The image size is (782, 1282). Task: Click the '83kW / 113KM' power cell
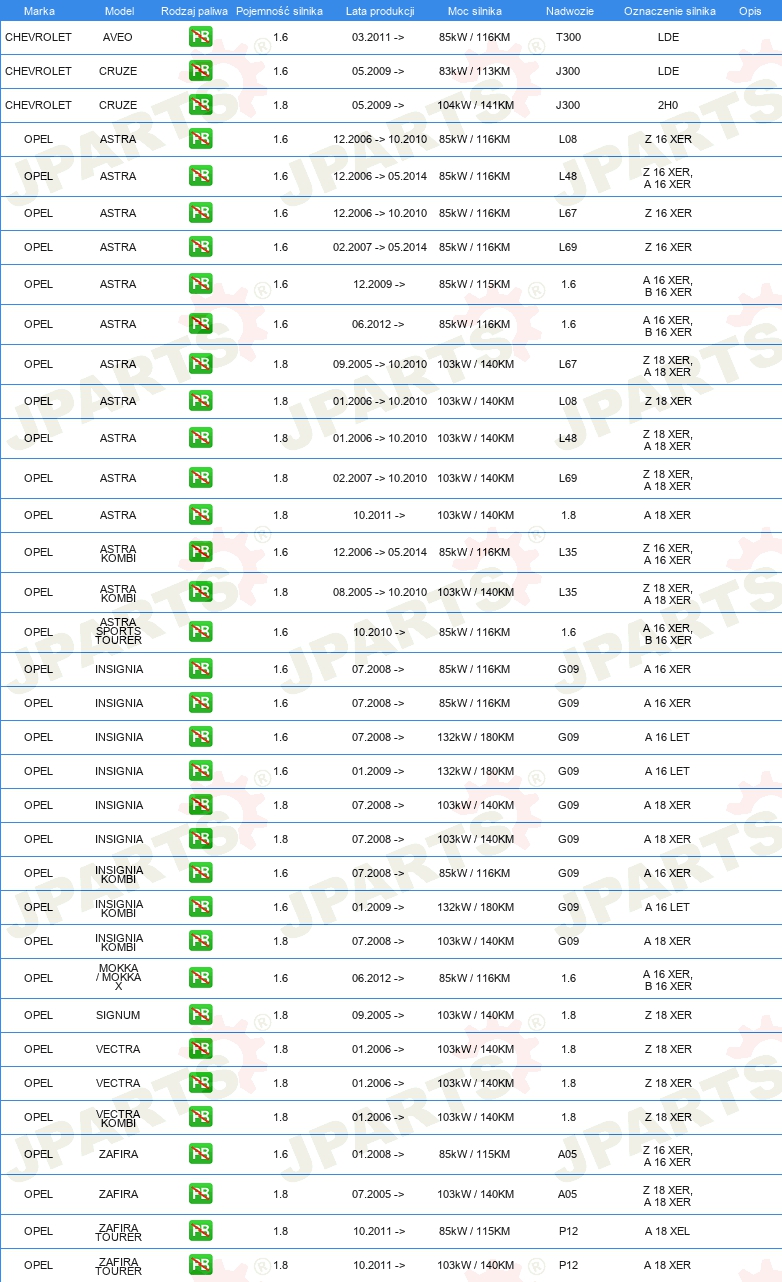tap(475, 71)
